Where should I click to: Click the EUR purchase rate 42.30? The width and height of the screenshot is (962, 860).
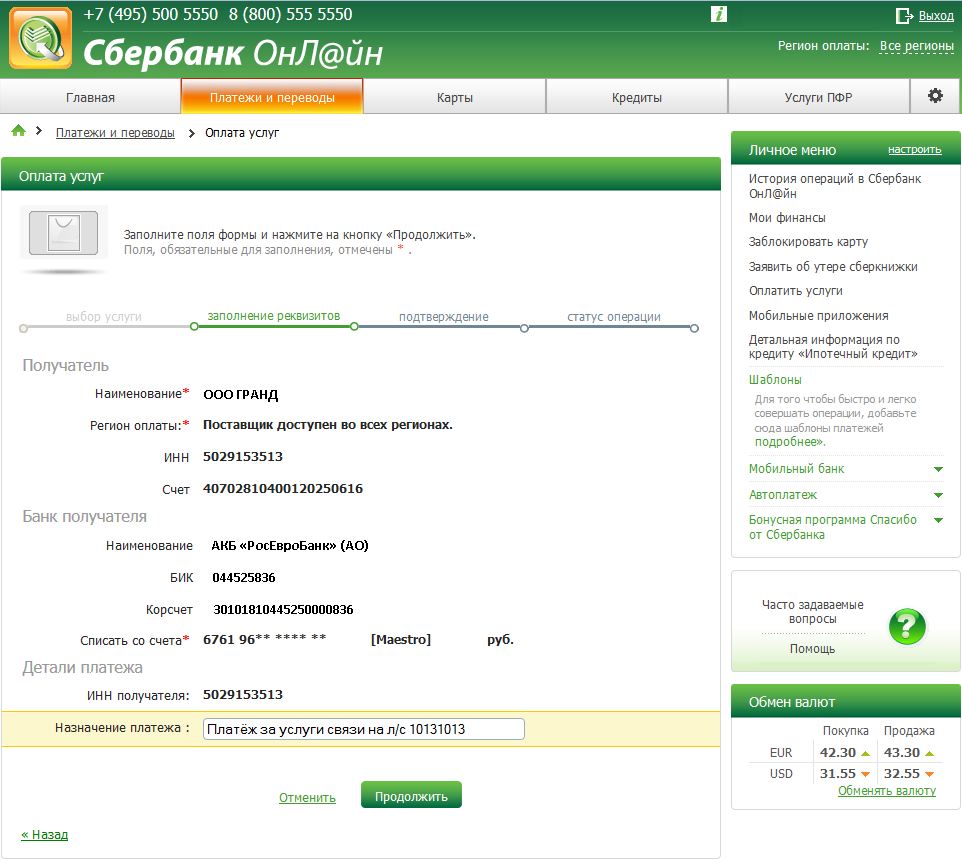pos(837,752)
